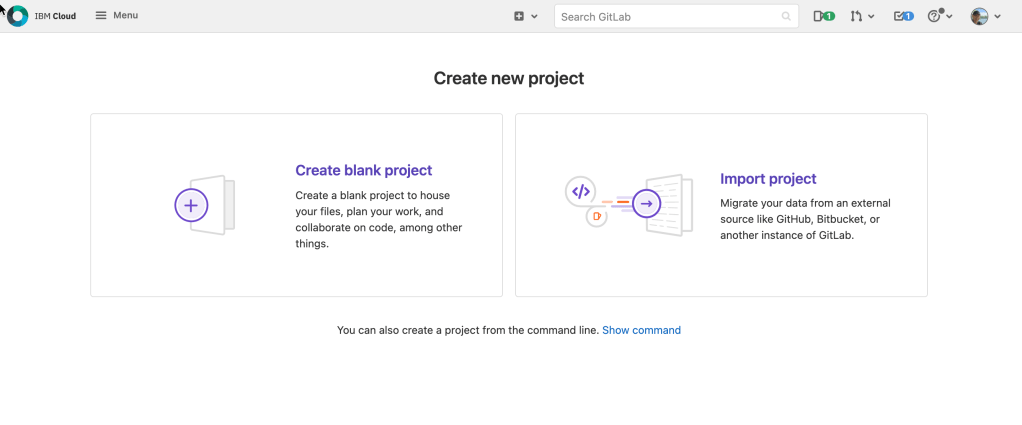1022x425 pixels.
Task: Select the Create blank project heading
Action: coord(363,170)
